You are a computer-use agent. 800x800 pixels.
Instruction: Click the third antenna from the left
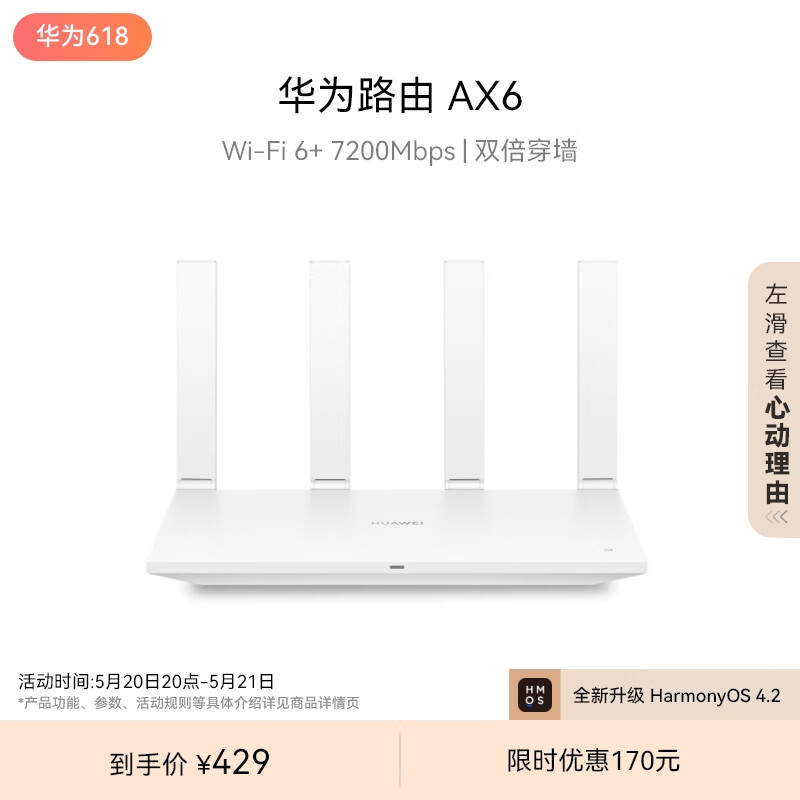coord(464,375)
